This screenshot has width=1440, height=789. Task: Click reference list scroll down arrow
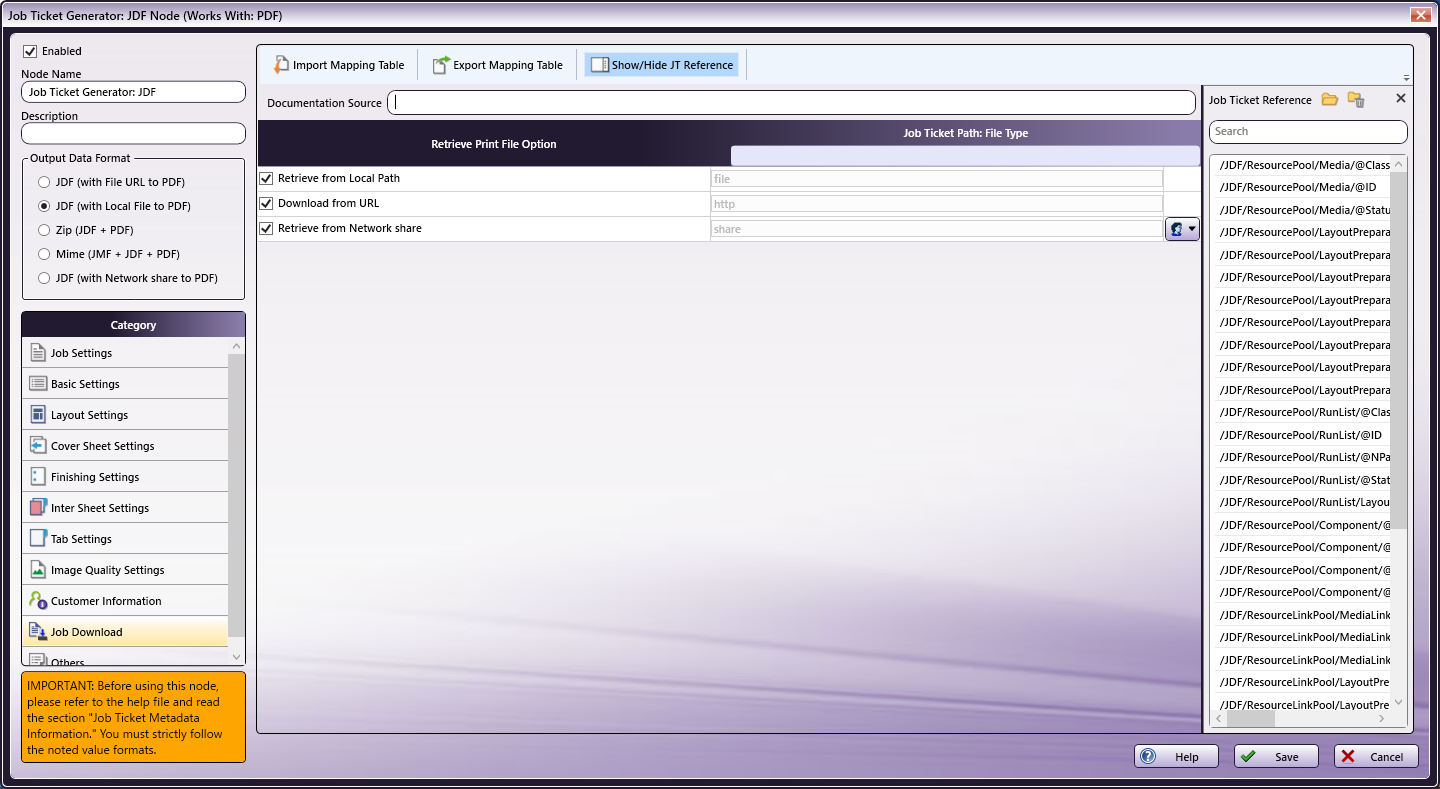pos(1399,702)
